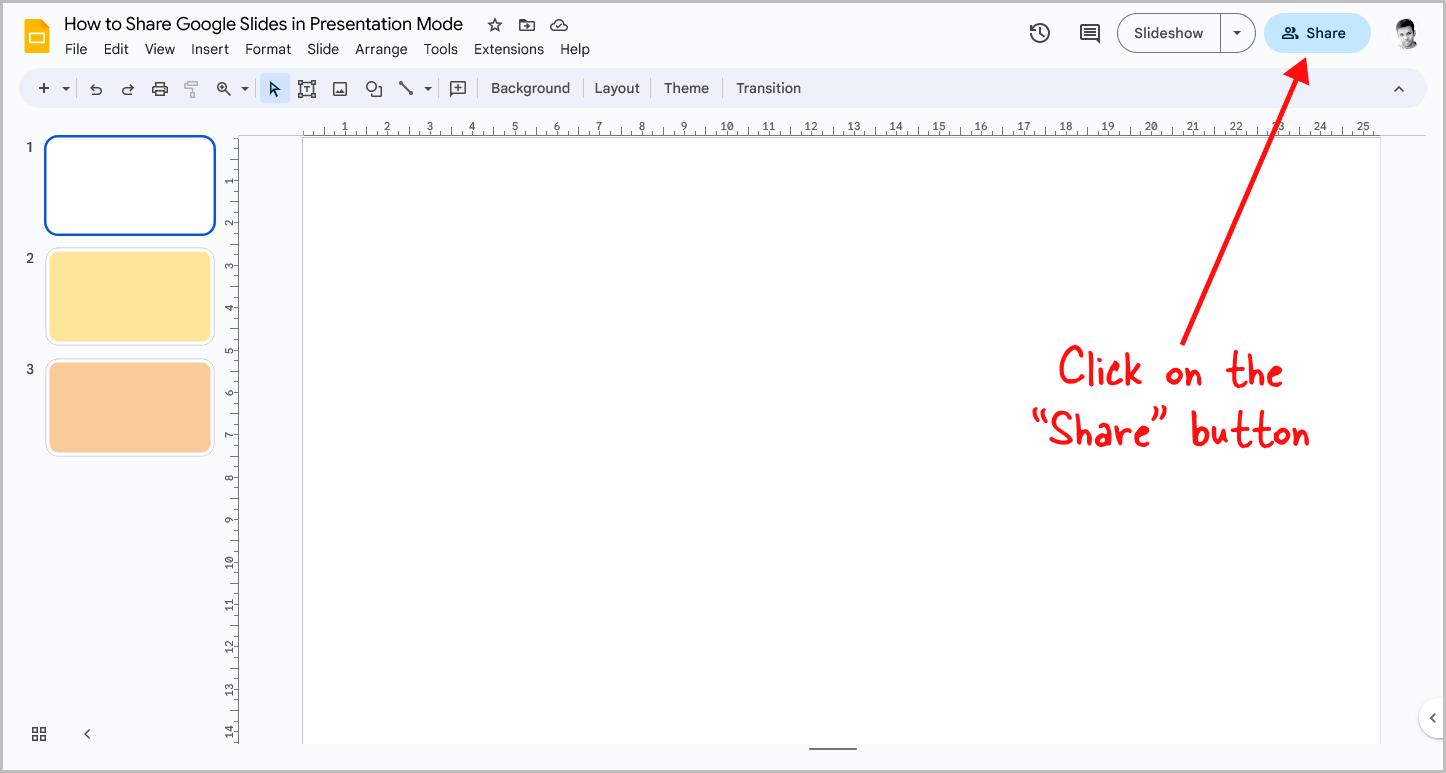Click the Redo icon
1446x773 pixels.
point(127,88)
